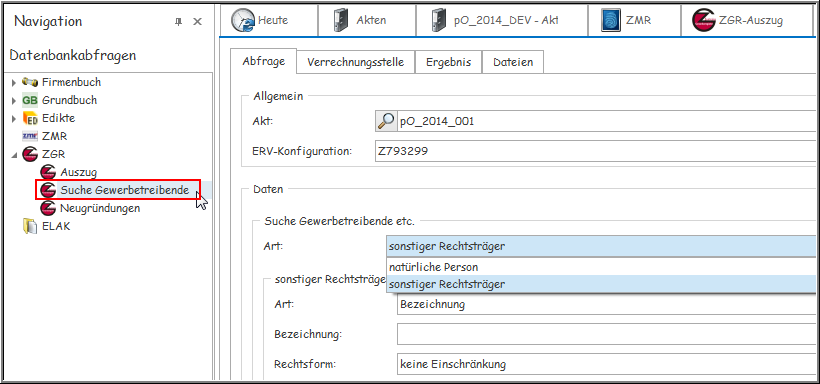Switch to the Abfrage tab

click(x=264, y=61)
